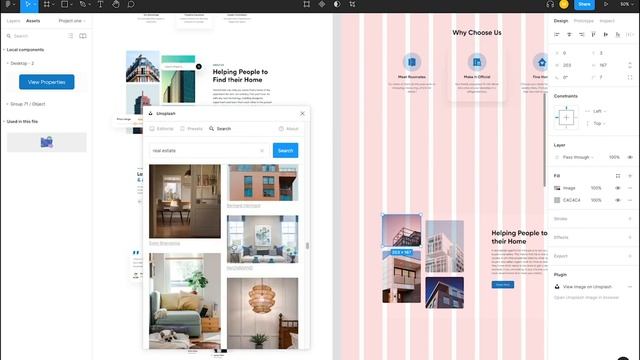Align selection to left
Screen dimensions: 640x360
[557, 35]
